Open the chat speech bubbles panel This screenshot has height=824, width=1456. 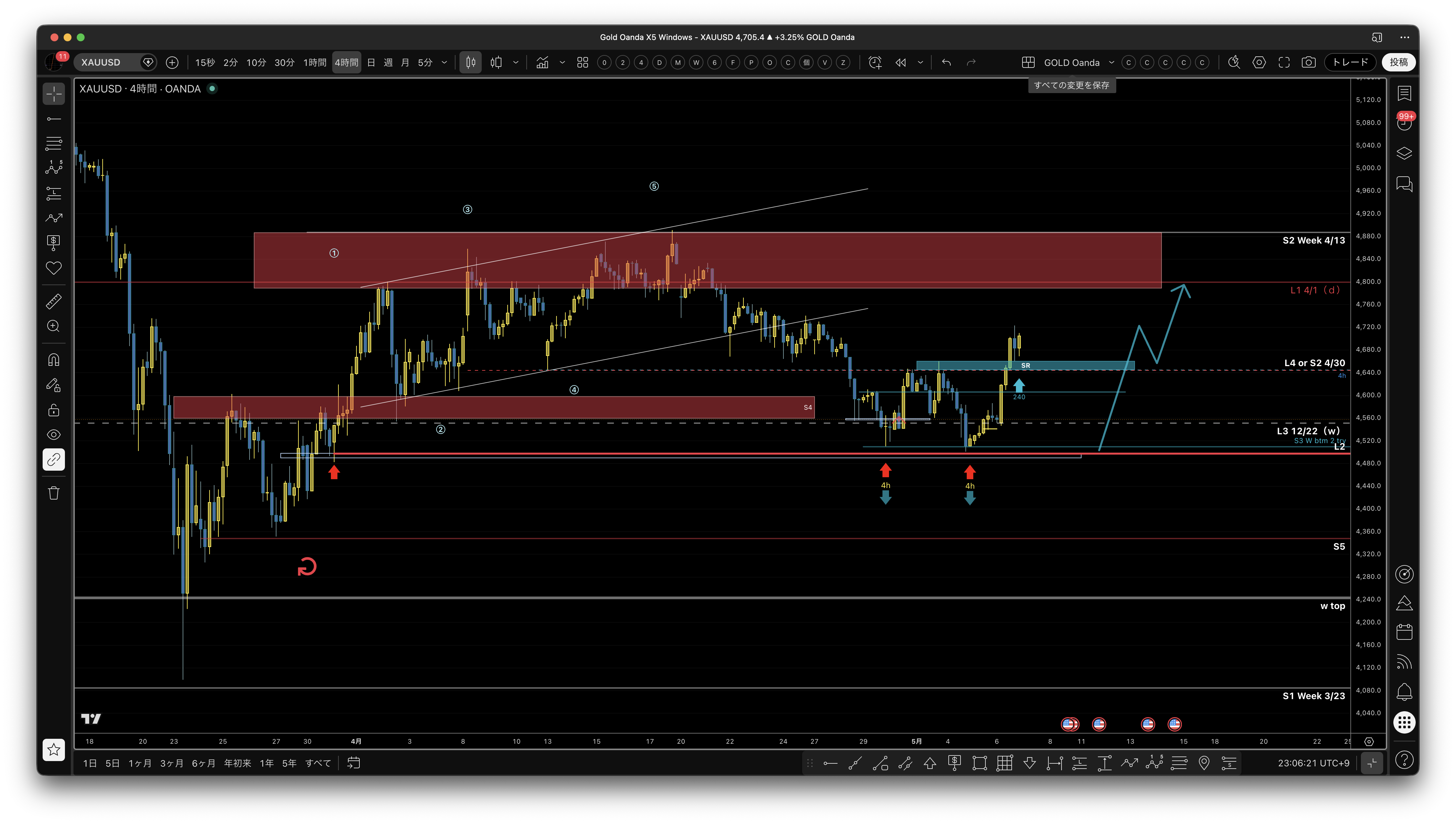point(1405,184)
